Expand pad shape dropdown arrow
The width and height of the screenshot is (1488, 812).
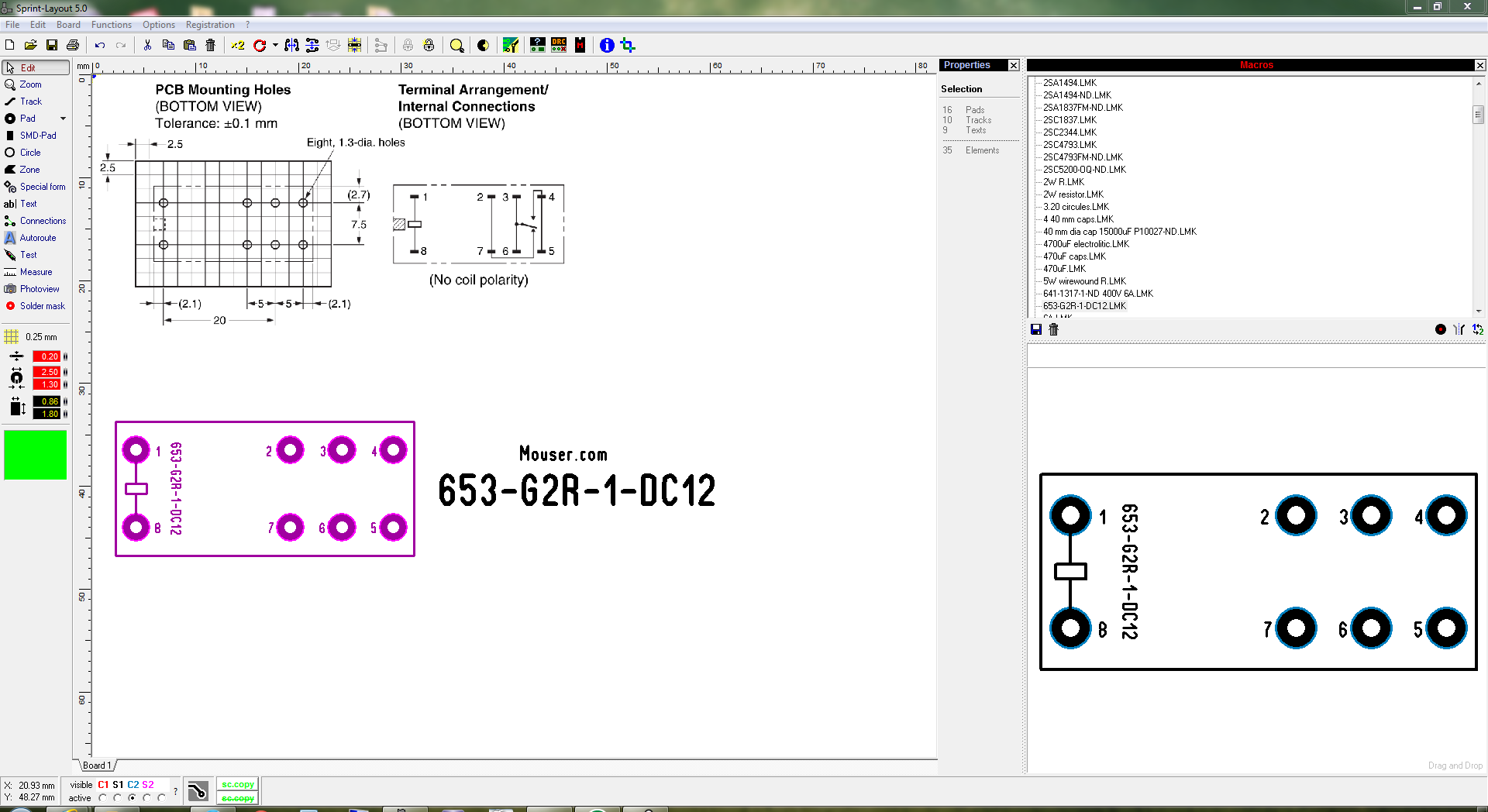coord(64,119)
